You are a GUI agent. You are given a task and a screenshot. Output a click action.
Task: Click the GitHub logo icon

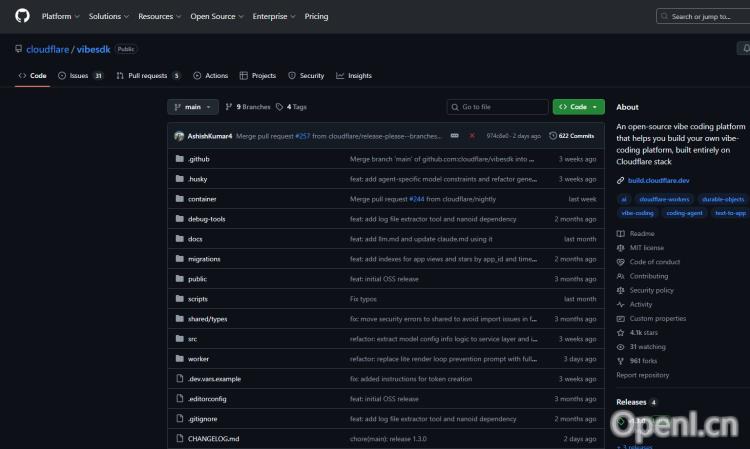[22, 16]
